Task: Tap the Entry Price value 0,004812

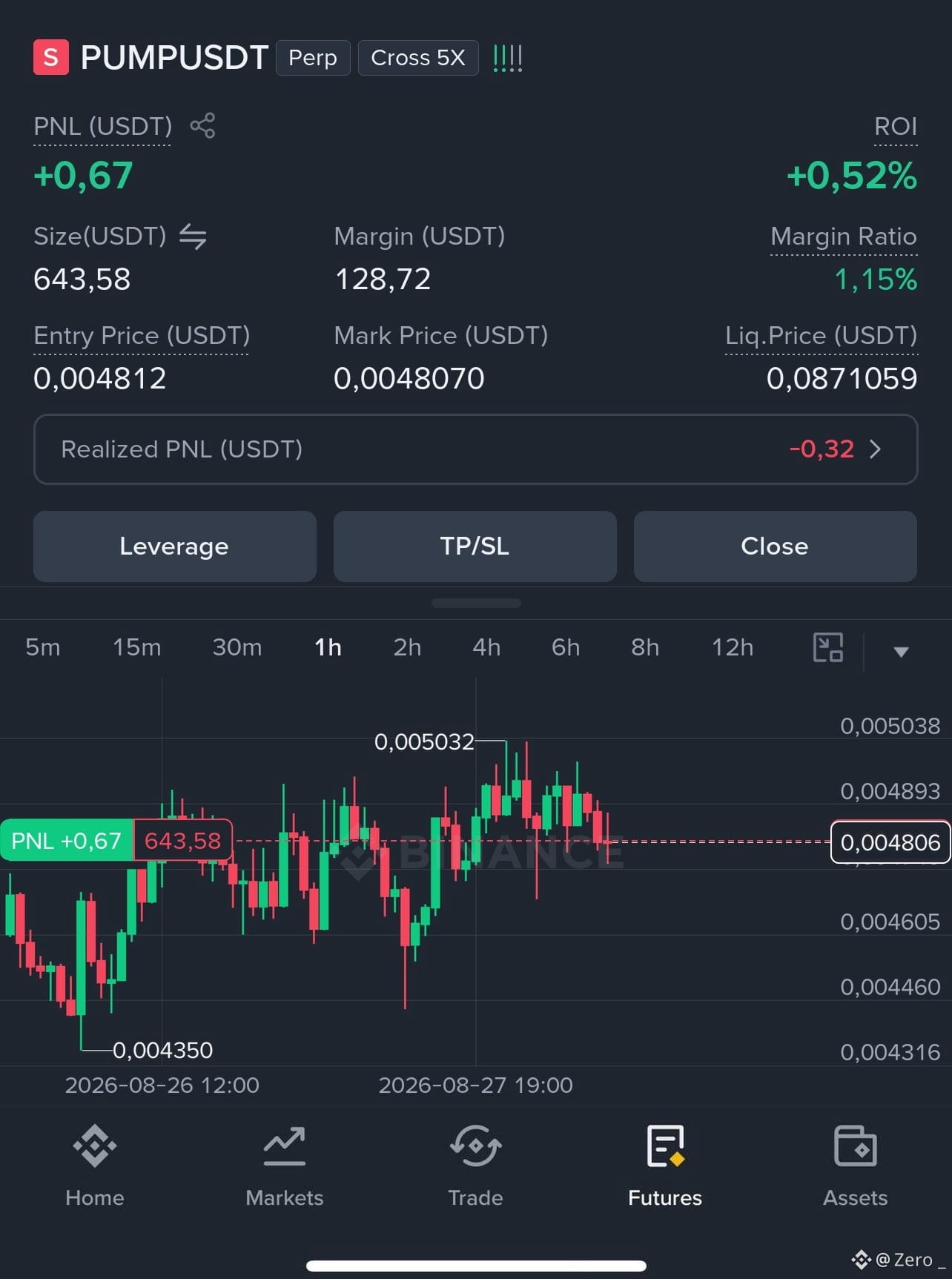Action: [100, 379]
